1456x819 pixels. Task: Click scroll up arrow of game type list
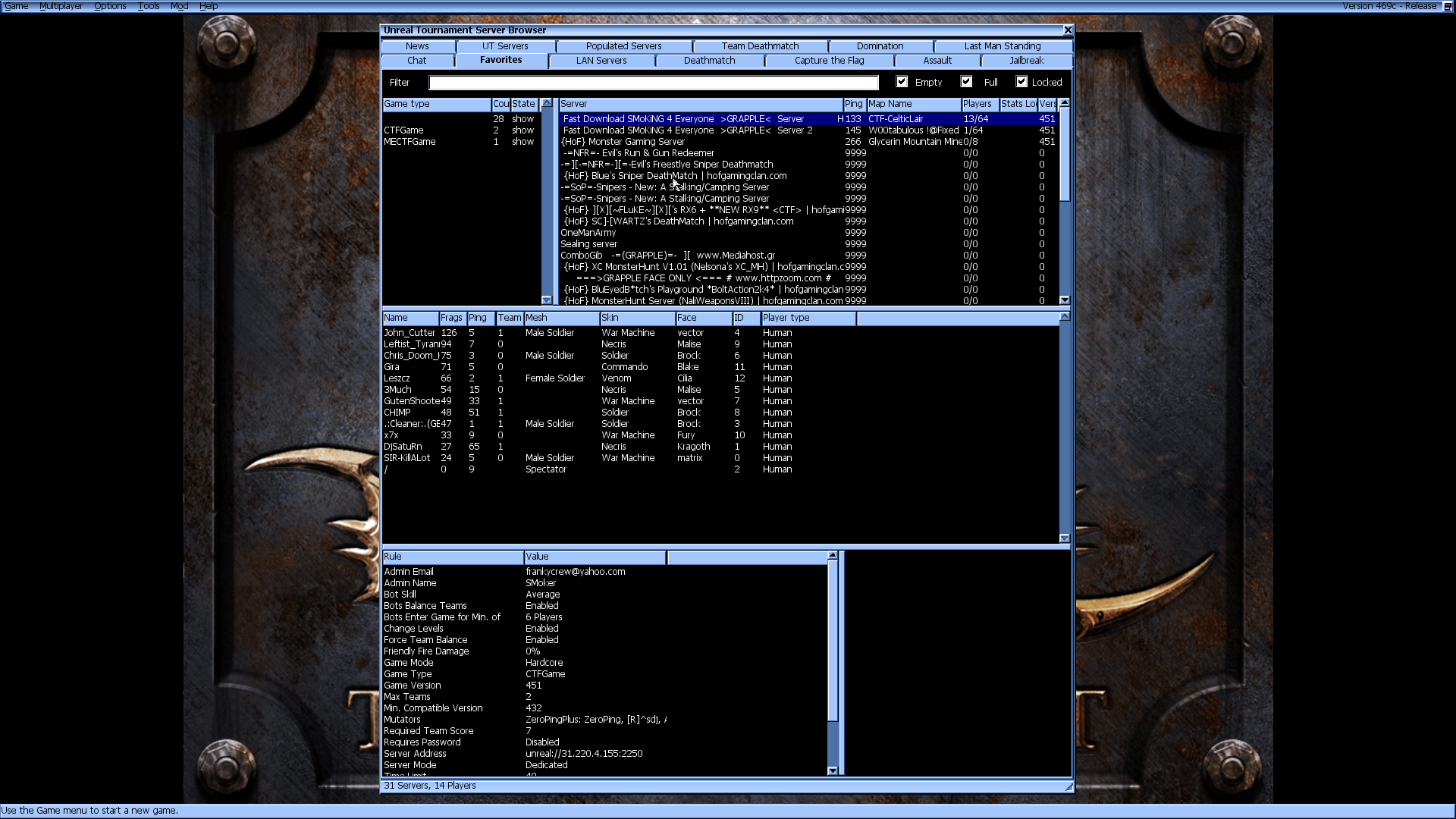pyautogui.click(x=547, y=103)
